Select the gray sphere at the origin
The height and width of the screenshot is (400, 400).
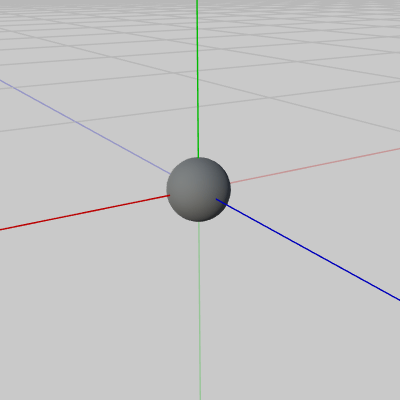point(199,189)
